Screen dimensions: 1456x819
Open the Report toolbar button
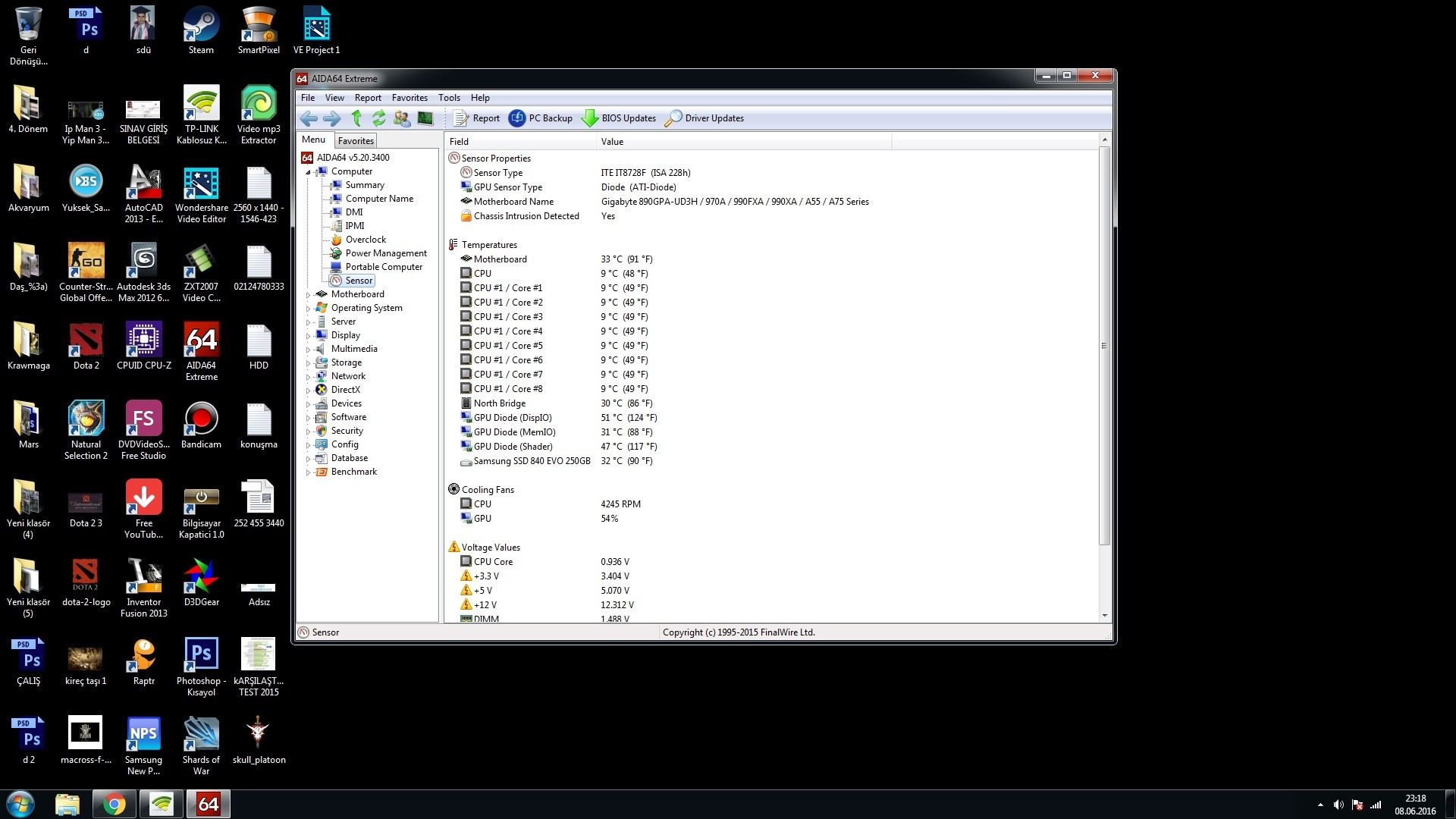coord(476,118)
